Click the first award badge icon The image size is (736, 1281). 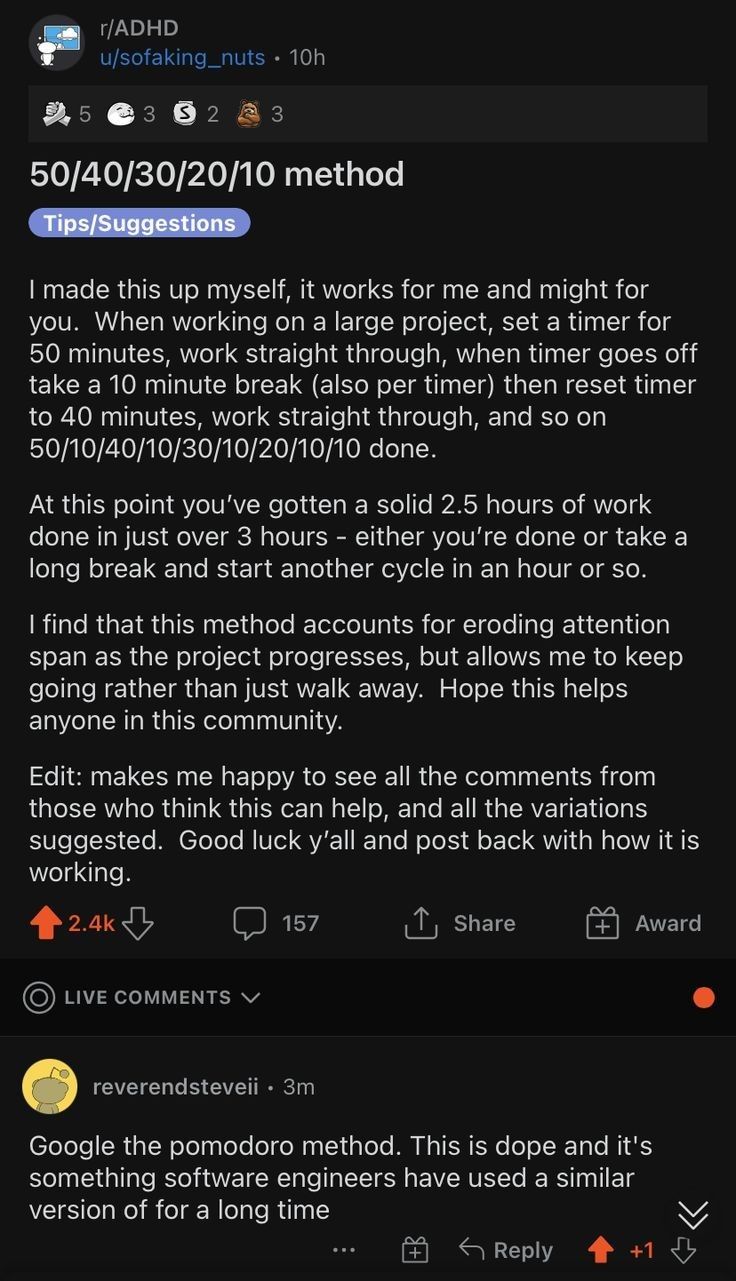pyautogui.click(x=57, y=114)
